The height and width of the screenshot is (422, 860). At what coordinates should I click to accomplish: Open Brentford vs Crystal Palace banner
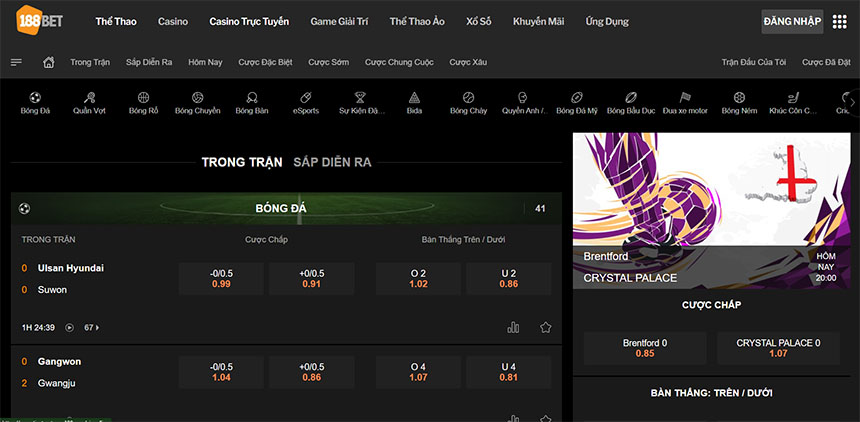point(712,211)
